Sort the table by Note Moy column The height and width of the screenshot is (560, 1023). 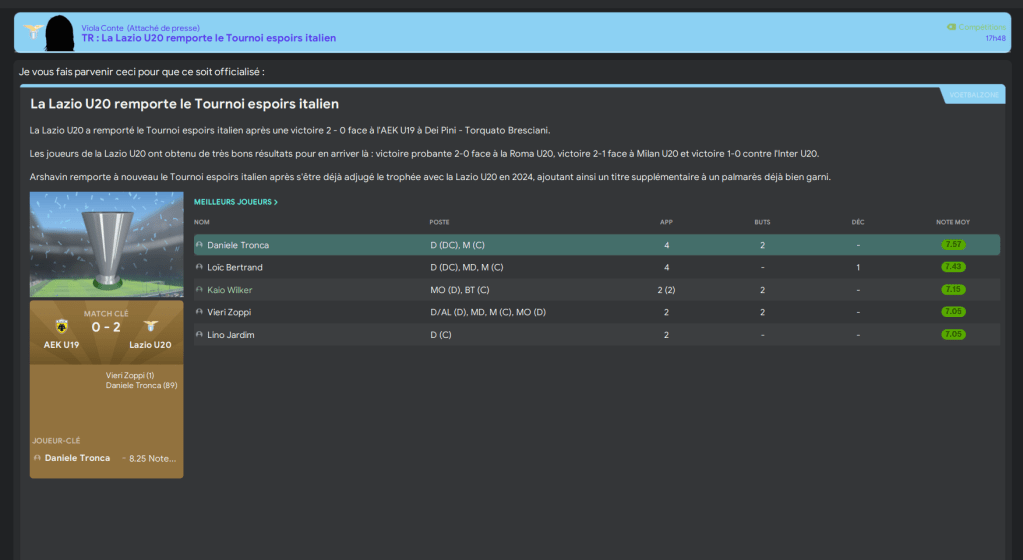click(x=952, y=222)
